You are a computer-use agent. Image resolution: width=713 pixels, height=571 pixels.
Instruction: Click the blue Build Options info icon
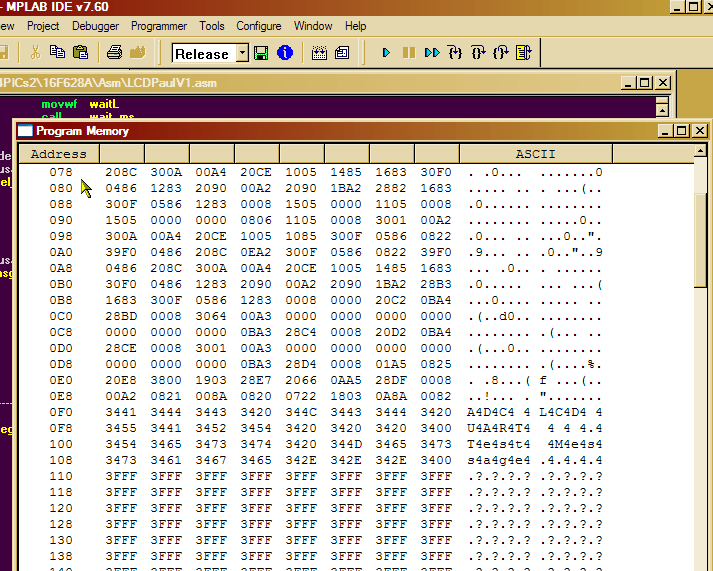click(x=285, y=53)
